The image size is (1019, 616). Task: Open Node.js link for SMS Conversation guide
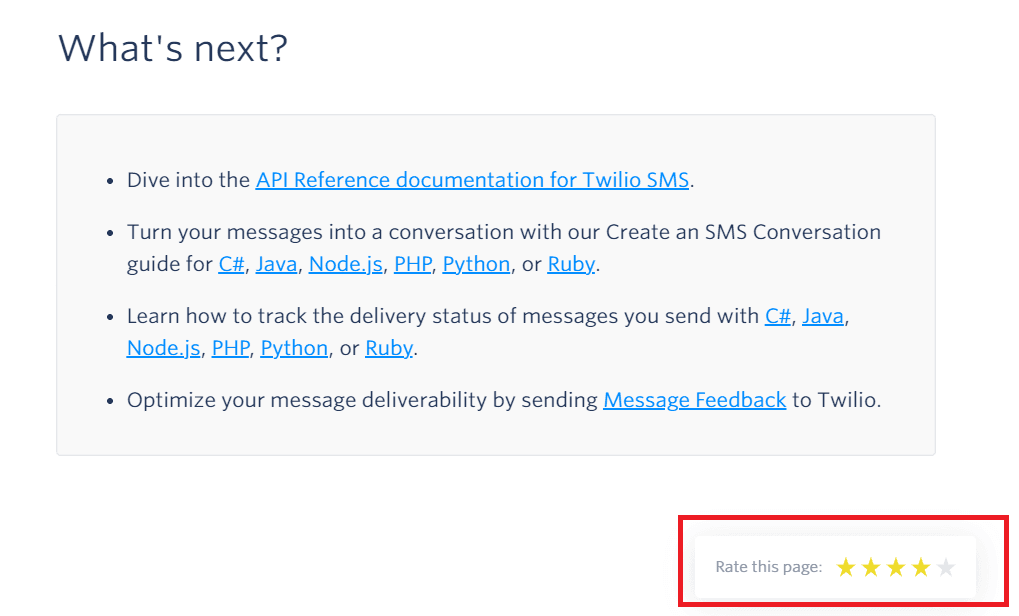tap(346, 264)
